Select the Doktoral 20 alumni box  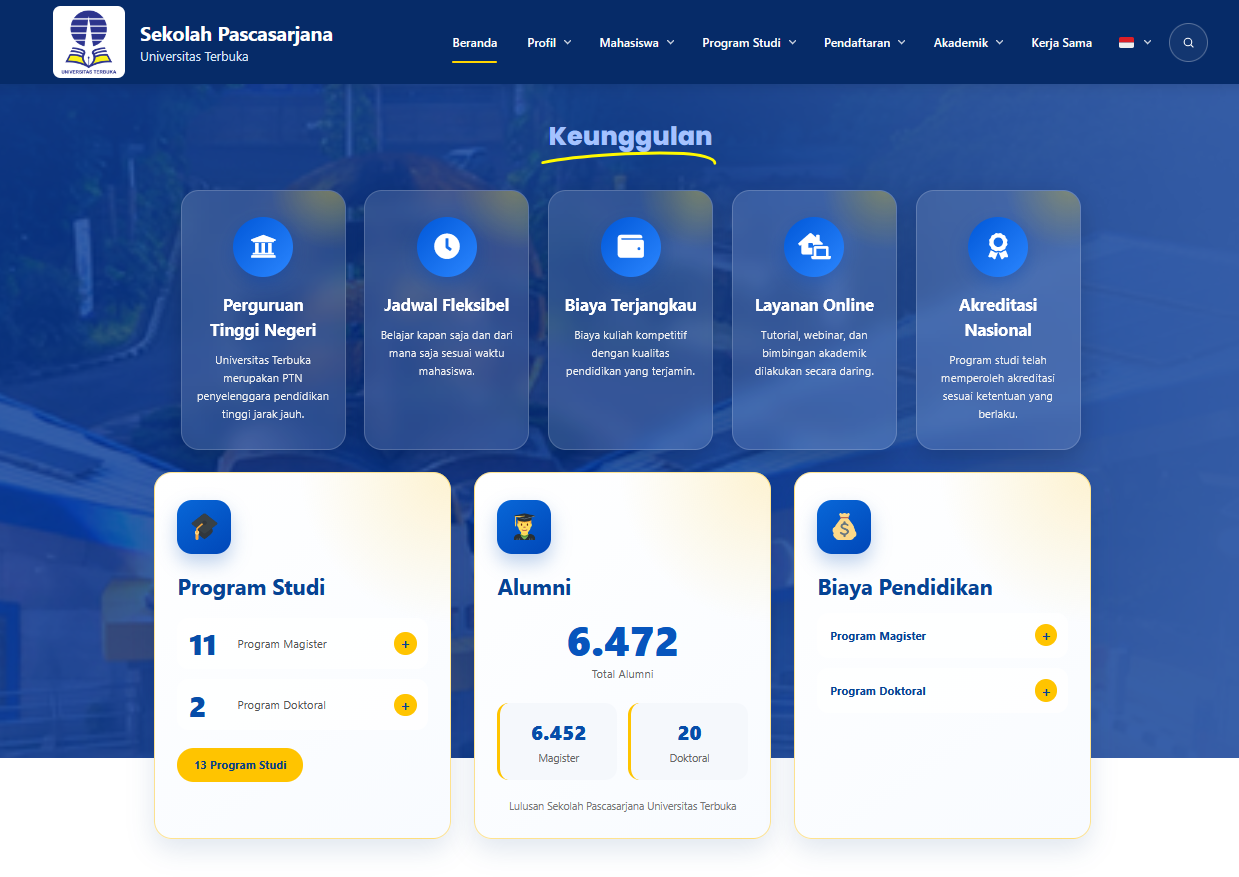click(x=689, y=741)
